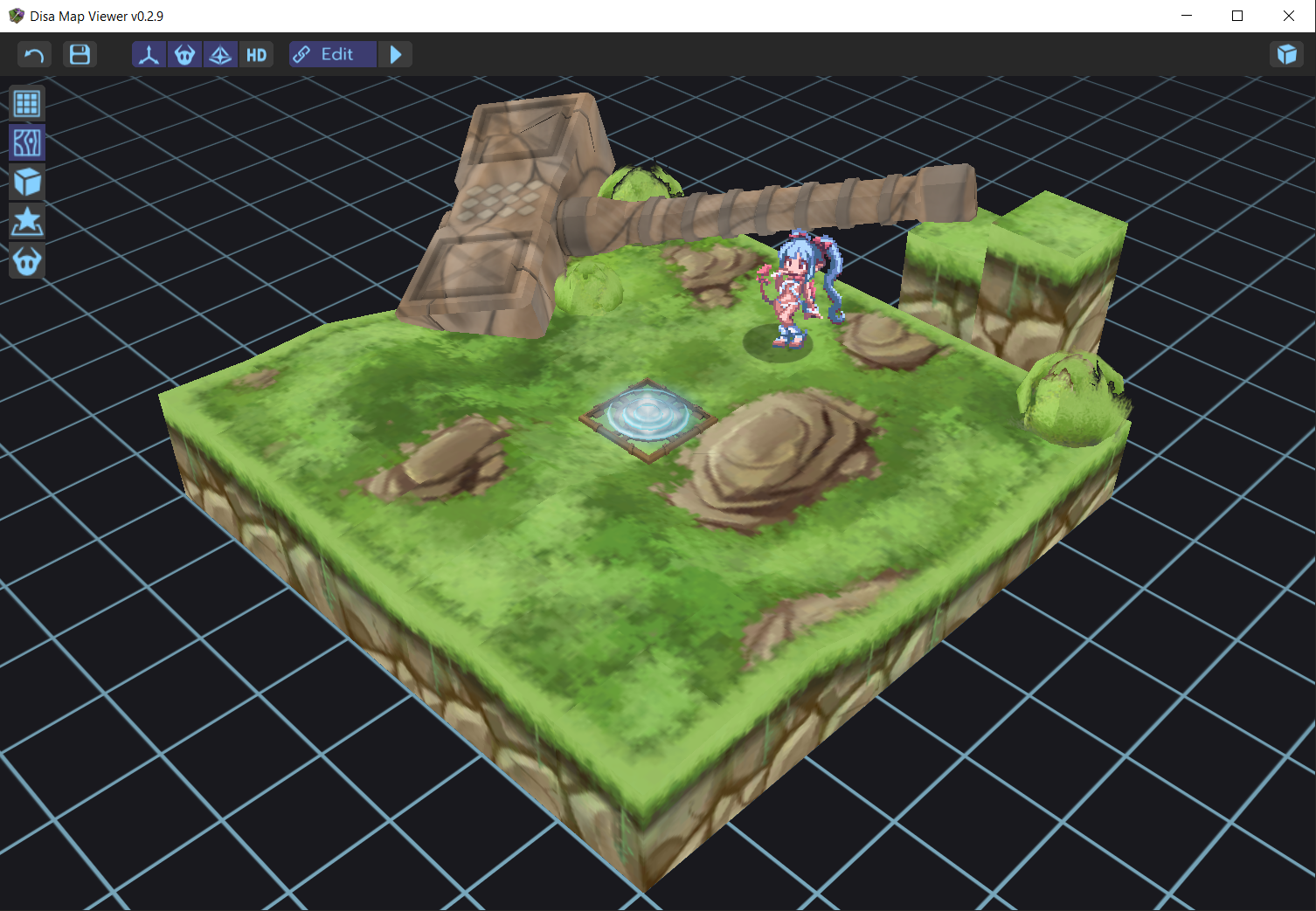
Task: Select the 3D cube objects sidebar icon
Action: (27, 182)
